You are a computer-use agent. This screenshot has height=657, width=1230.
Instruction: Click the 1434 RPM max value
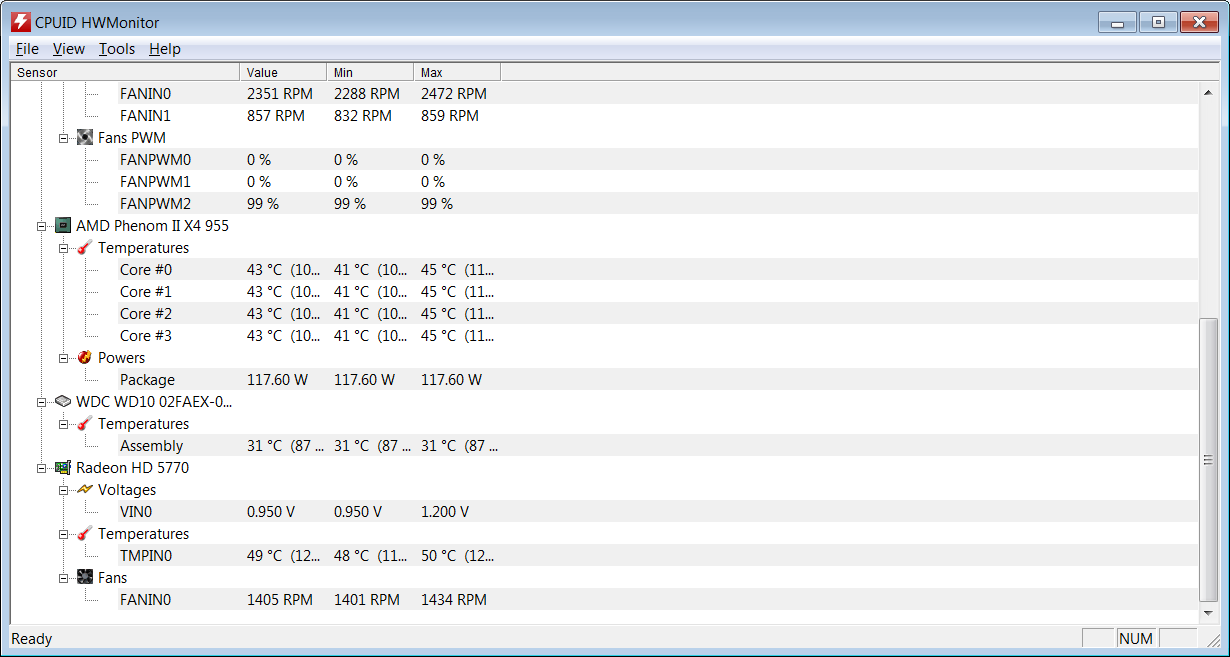[x=454, y=600]
